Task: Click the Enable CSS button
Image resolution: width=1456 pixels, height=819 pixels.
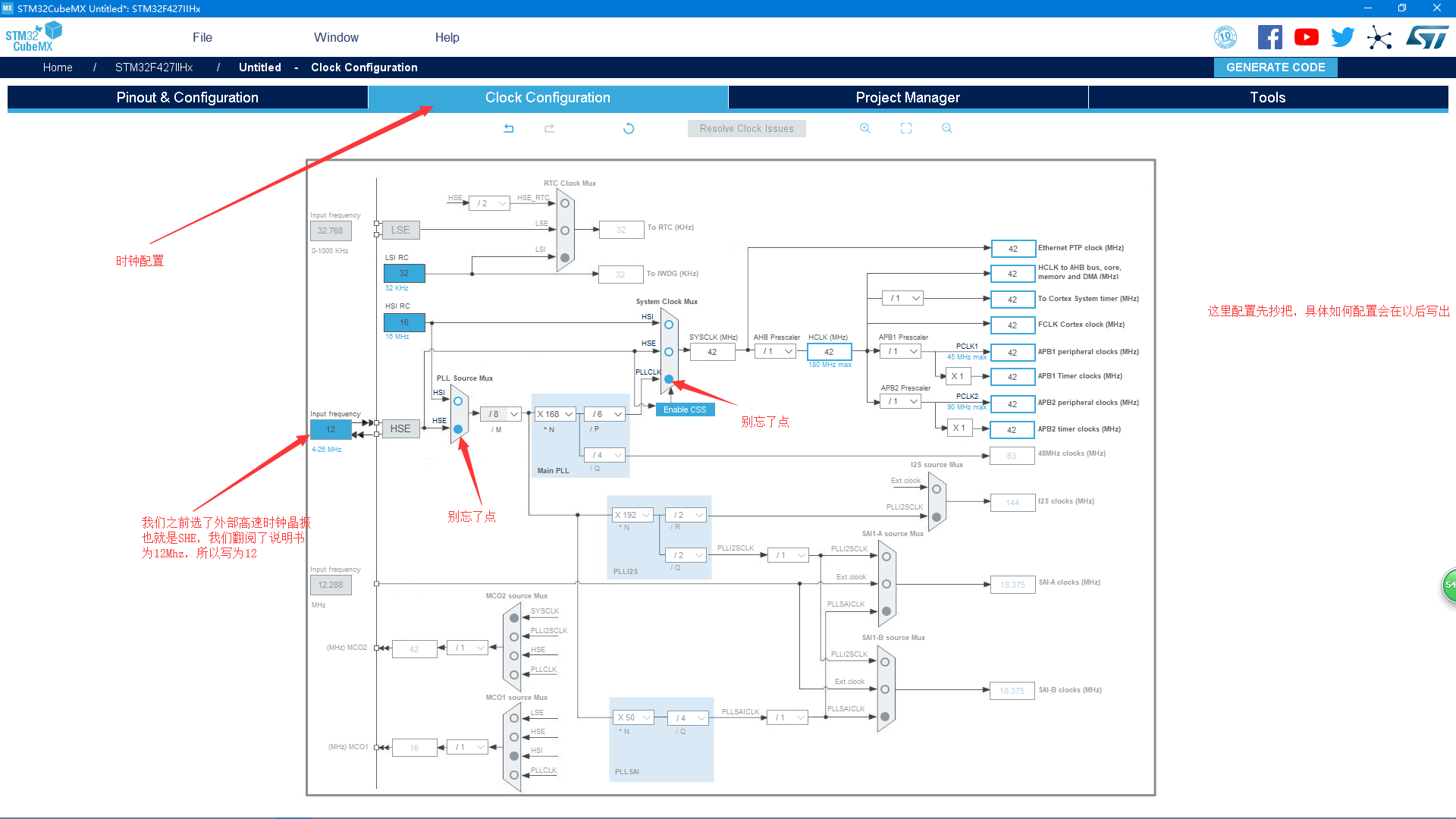Action: [685, 409]
